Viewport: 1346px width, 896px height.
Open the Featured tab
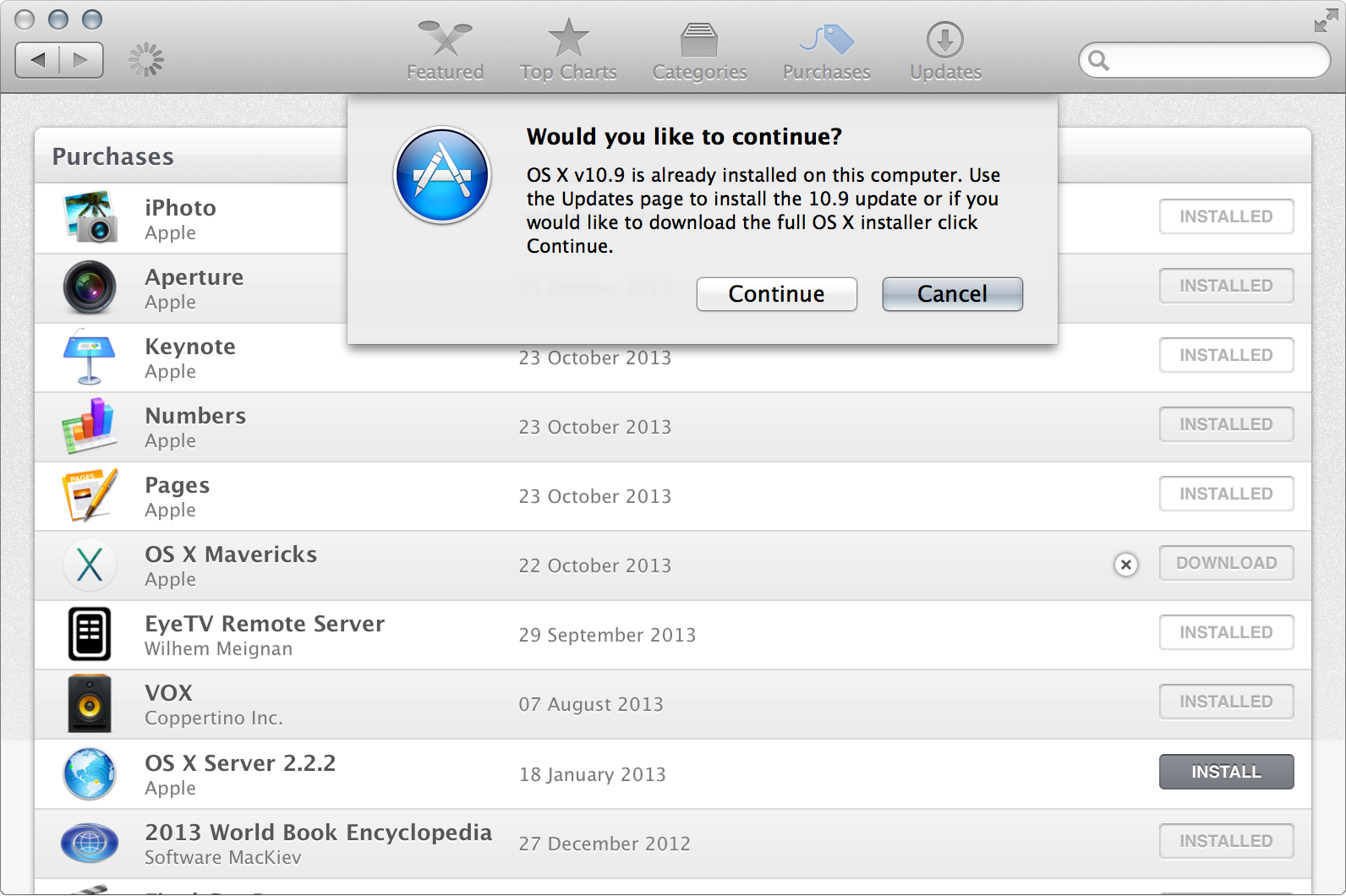[x=446, y=51]
